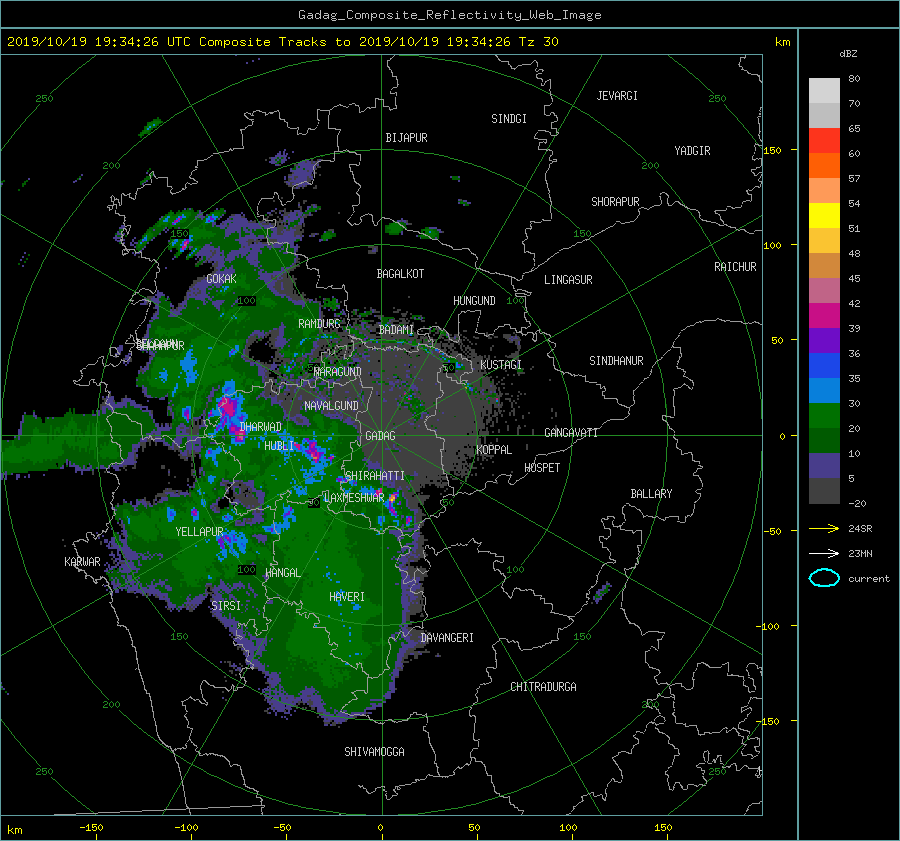900x841 pixels.
Task: Click the magenta storm cell east of HUBLI
Action: [x=314, y=451]
